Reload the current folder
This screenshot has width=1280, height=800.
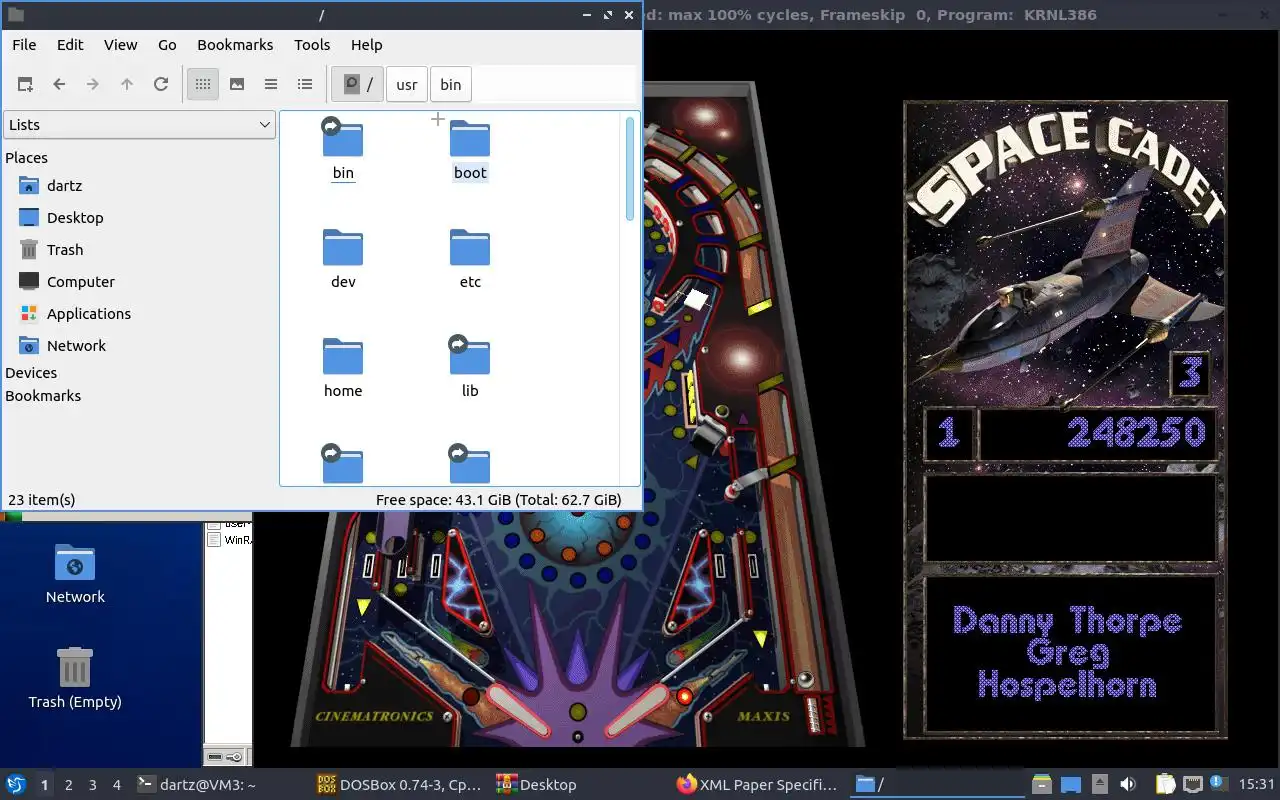coord(161,85)
